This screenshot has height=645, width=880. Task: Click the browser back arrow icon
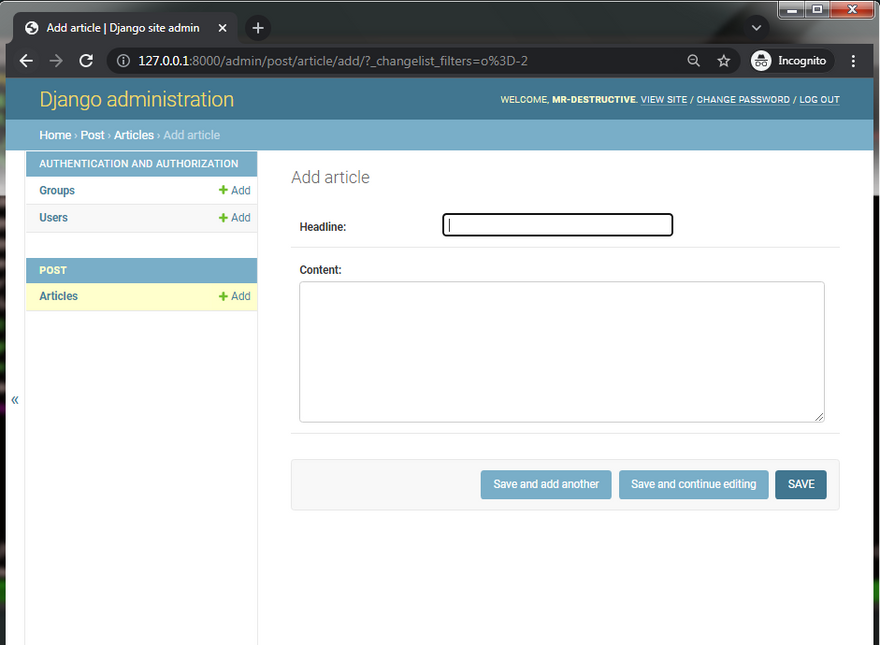[x=26, y=61]
